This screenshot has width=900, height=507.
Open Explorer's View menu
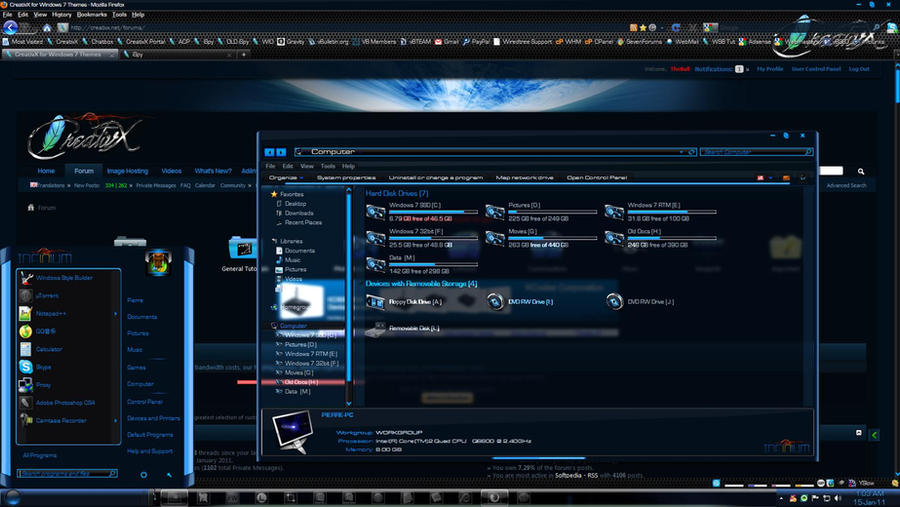pyautogui.click(x=307, y=166)
